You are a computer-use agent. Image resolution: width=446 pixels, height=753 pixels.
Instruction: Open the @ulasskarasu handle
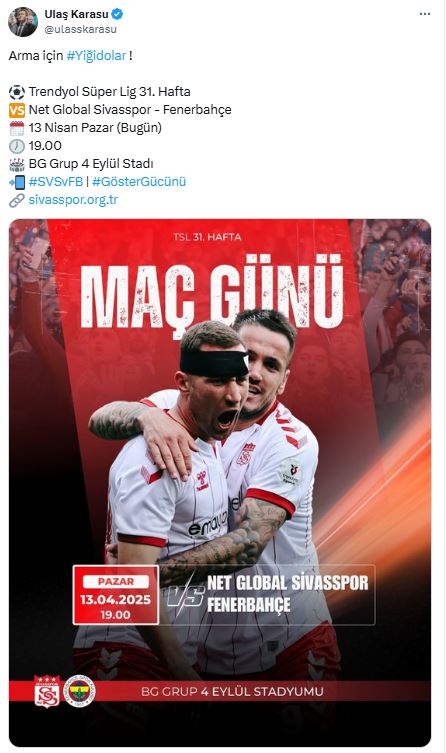(81, 29)
